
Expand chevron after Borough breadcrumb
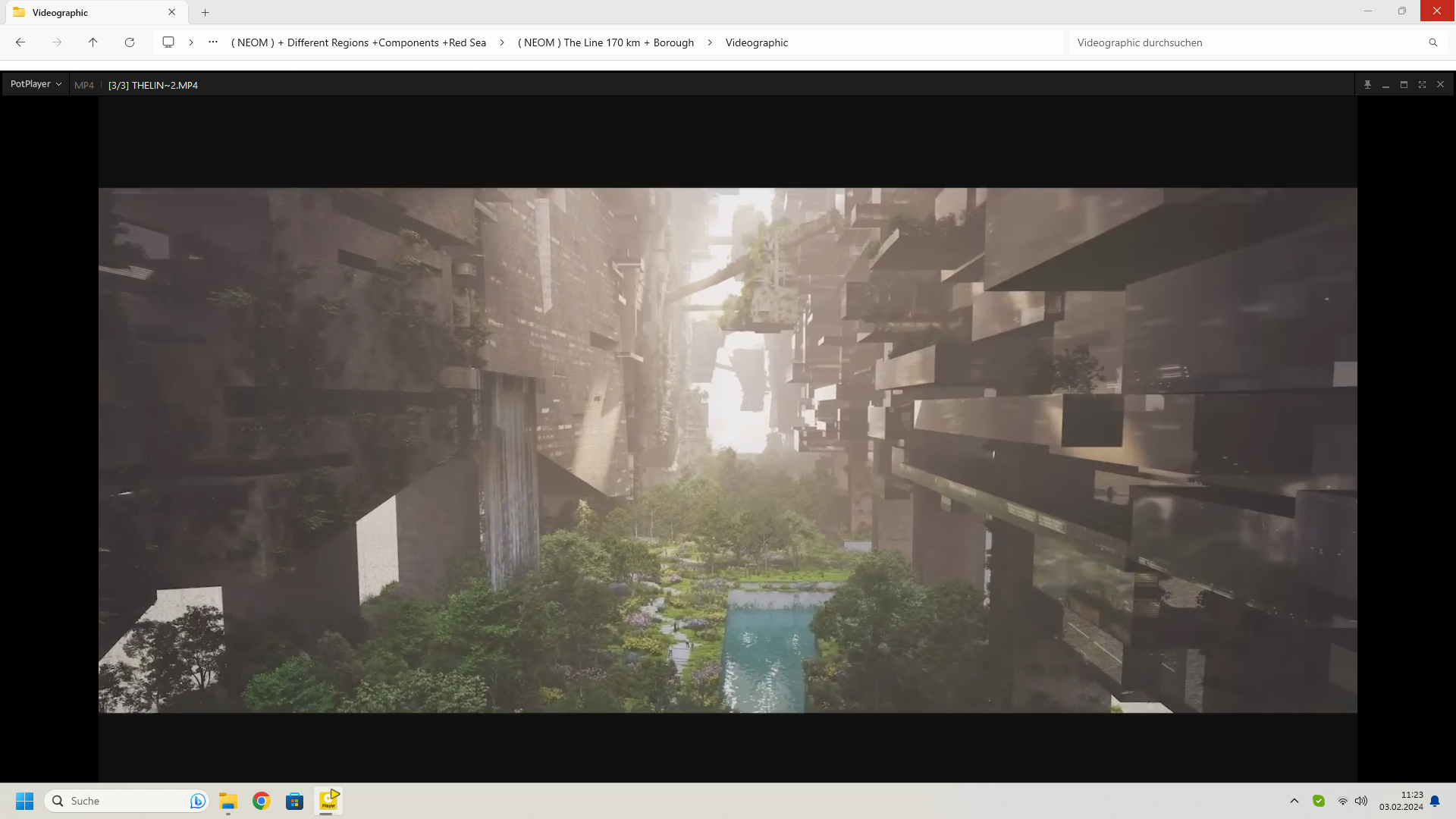coord(710,42)
